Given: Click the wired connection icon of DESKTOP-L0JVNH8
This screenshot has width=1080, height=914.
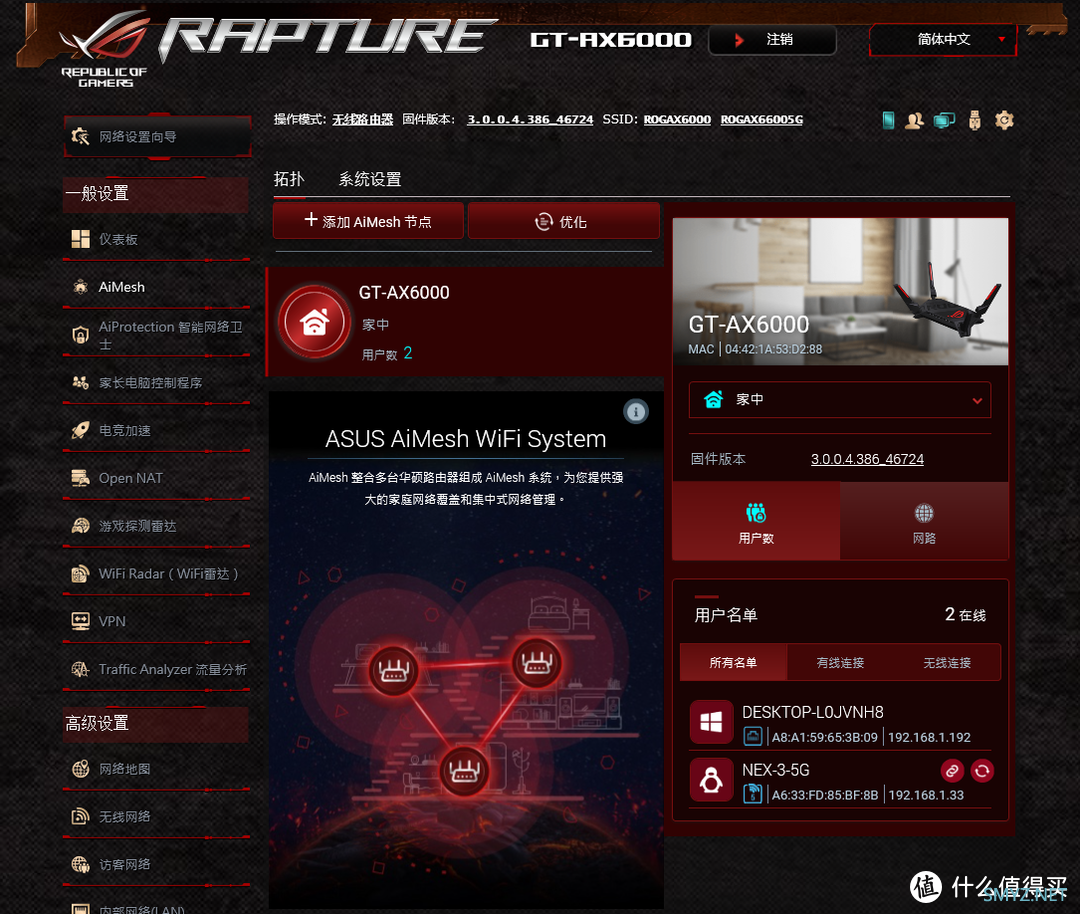Looking at the screenshot, I should 753,736.
